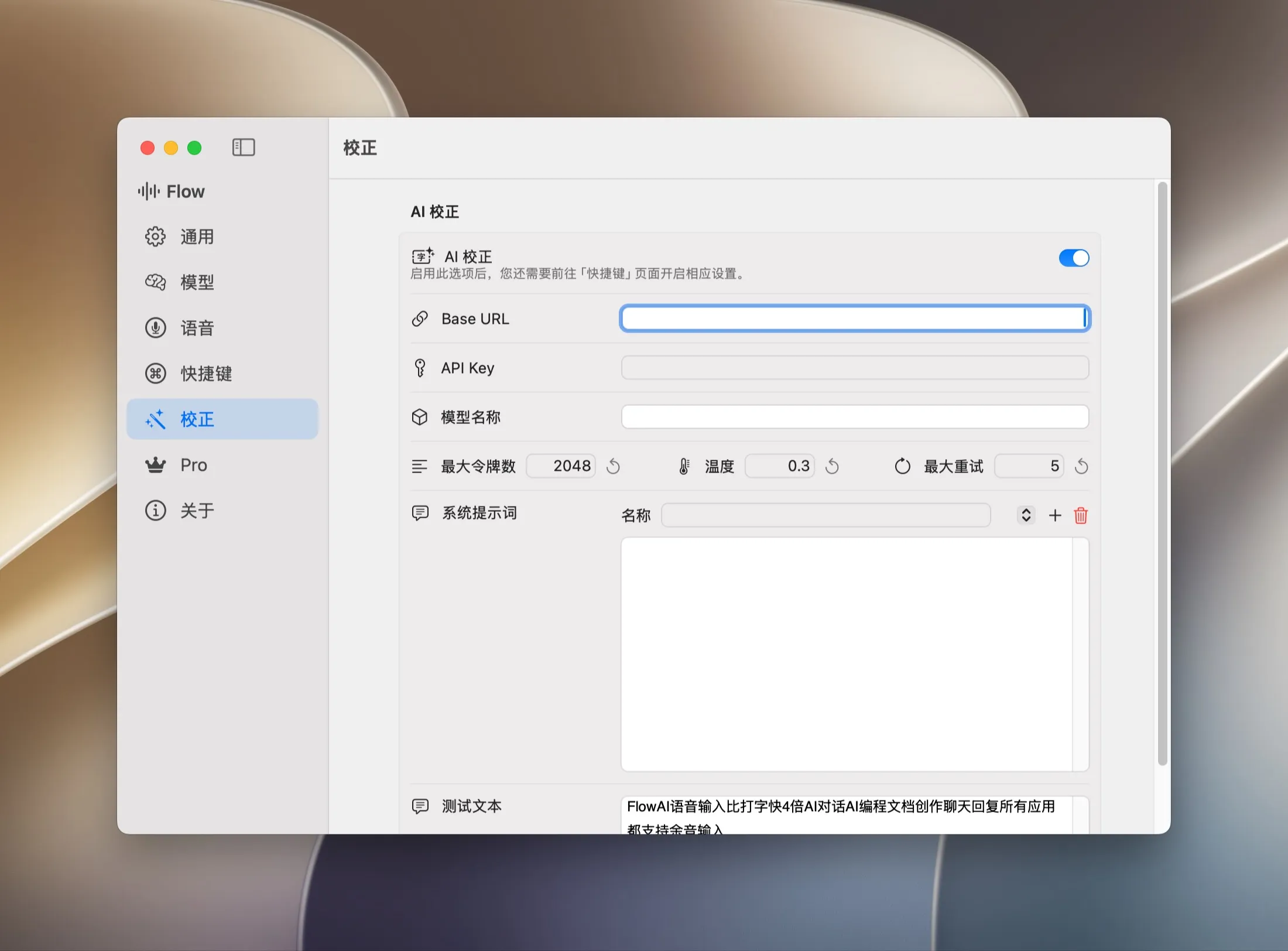Open the 快捷键 settings page
1288x951 pixels.
pyautogui.click(x=222, y=374)
